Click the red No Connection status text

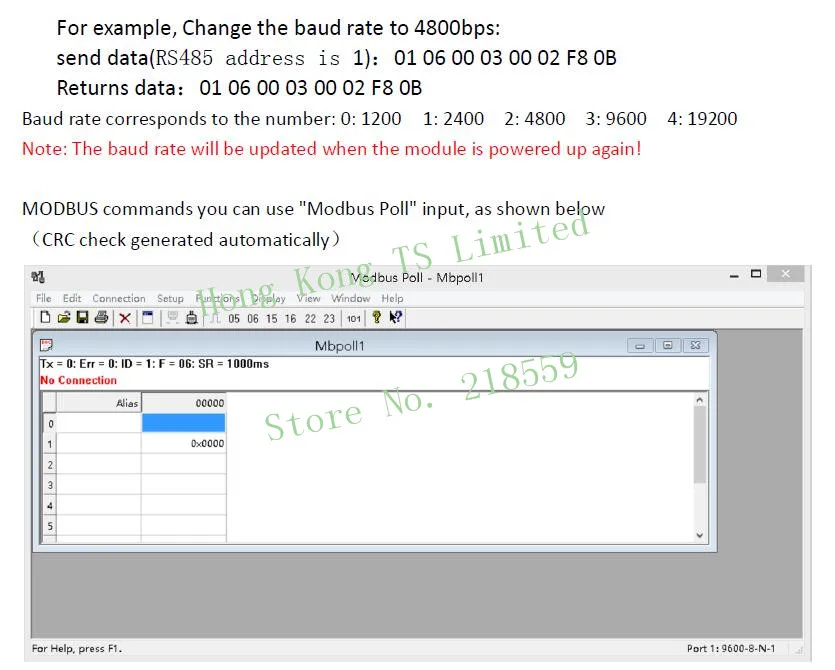coord(78,380)
